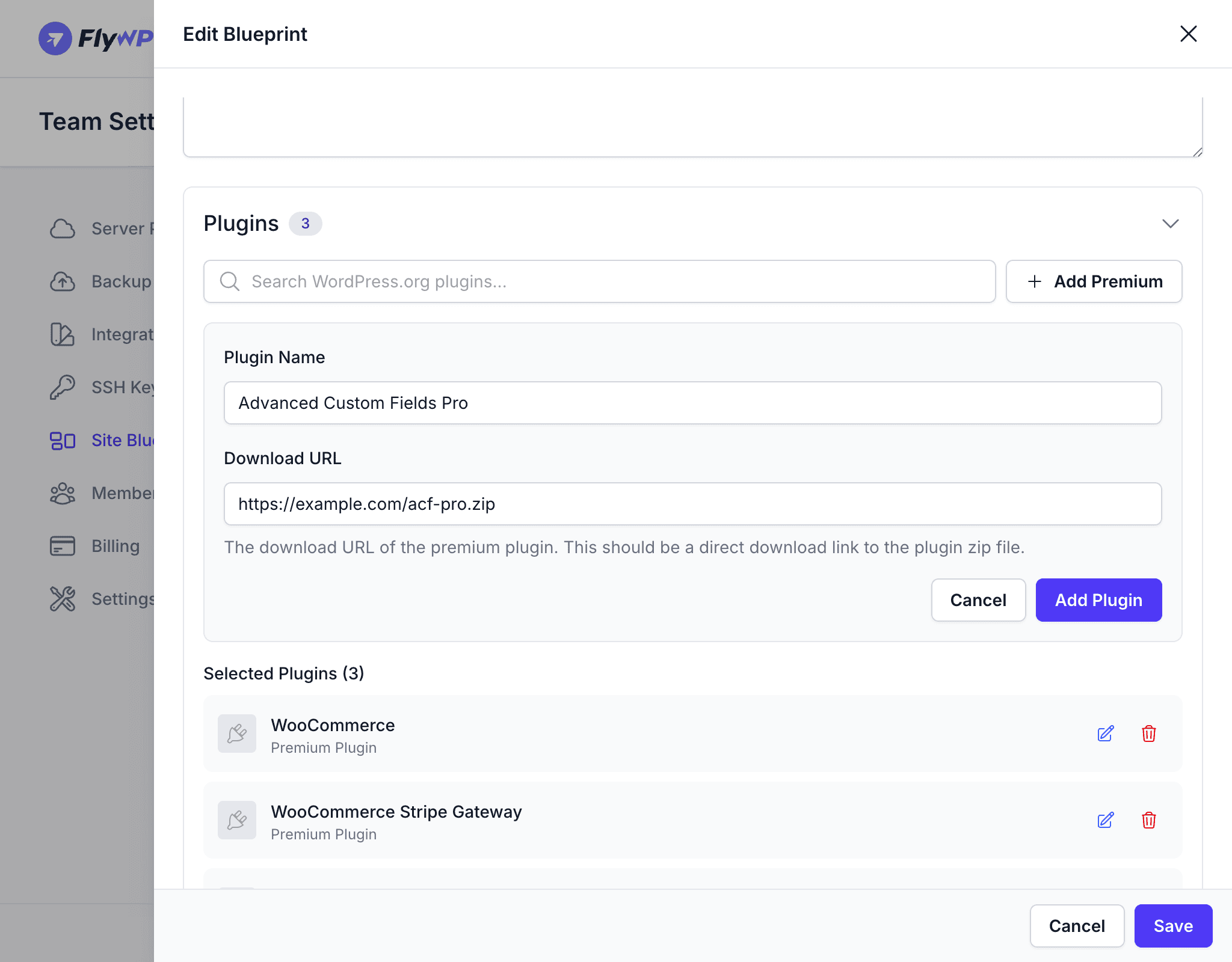Click the textarea resize handle

pos(1197,152)
